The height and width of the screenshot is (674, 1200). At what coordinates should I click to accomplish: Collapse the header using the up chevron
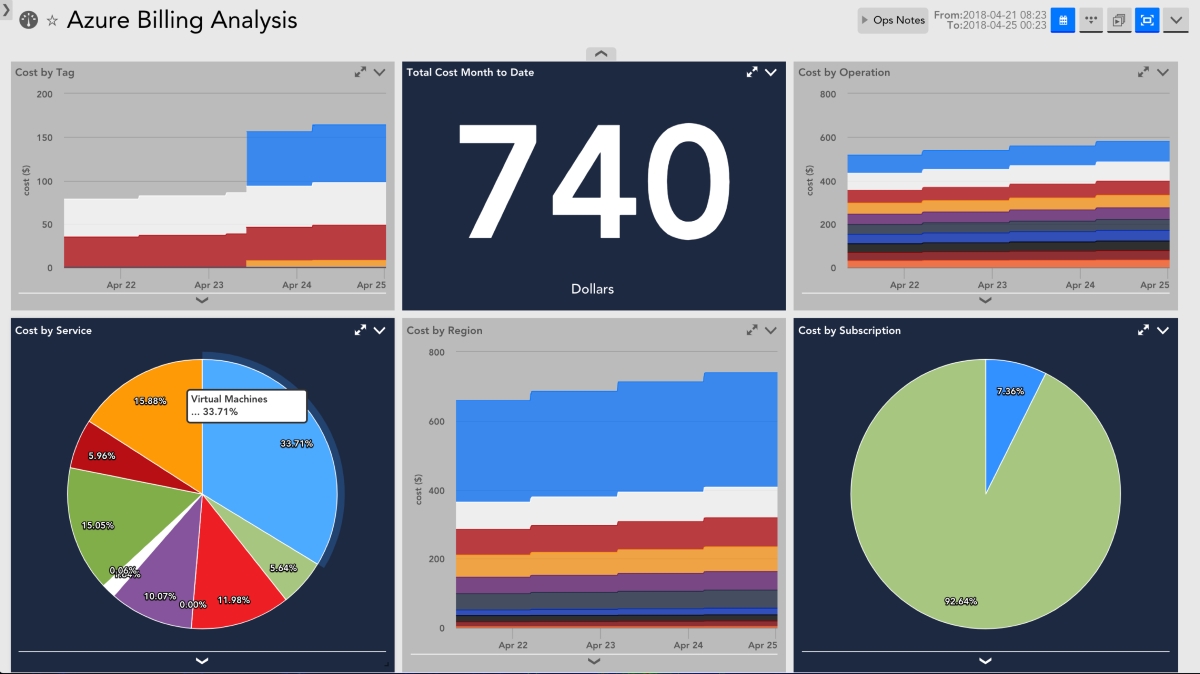(x=600, y=54)
